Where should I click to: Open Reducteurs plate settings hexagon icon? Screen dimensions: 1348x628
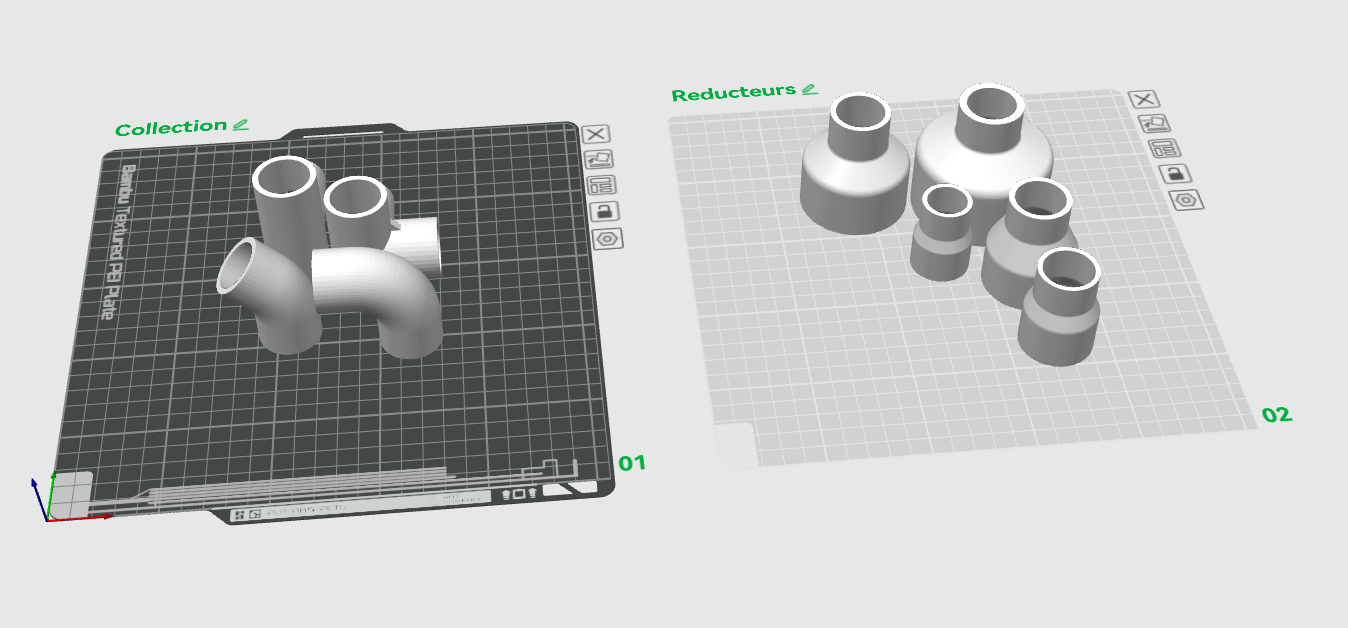coord(1187,200)
